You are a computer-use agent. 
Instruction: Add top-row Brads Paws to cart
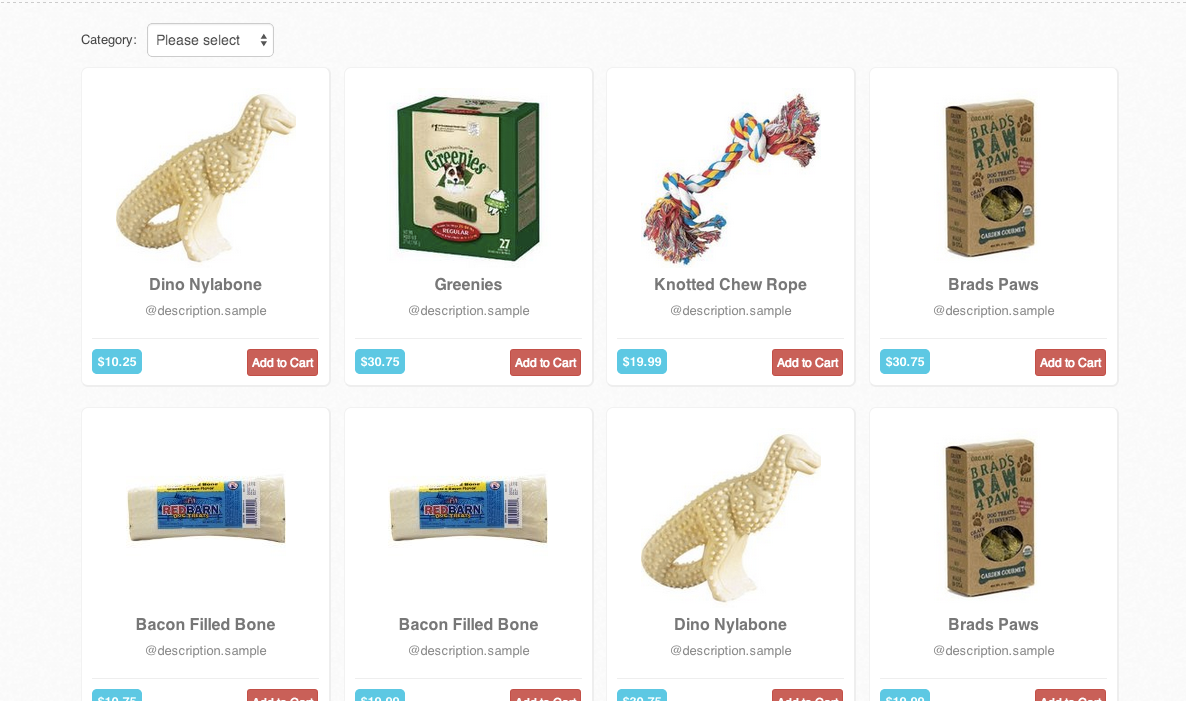1070,362
